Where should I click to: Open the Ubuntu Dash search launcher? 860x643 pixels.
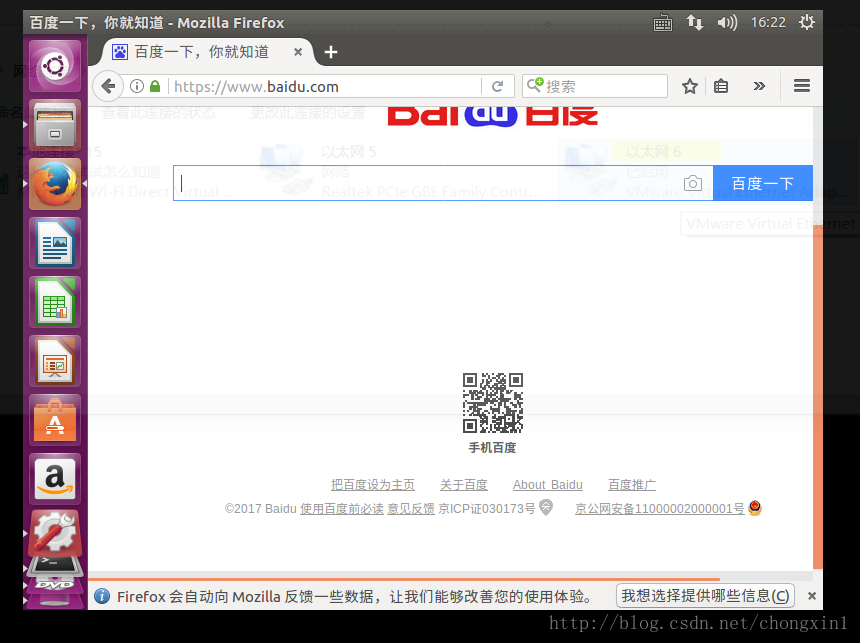[55, 66]
